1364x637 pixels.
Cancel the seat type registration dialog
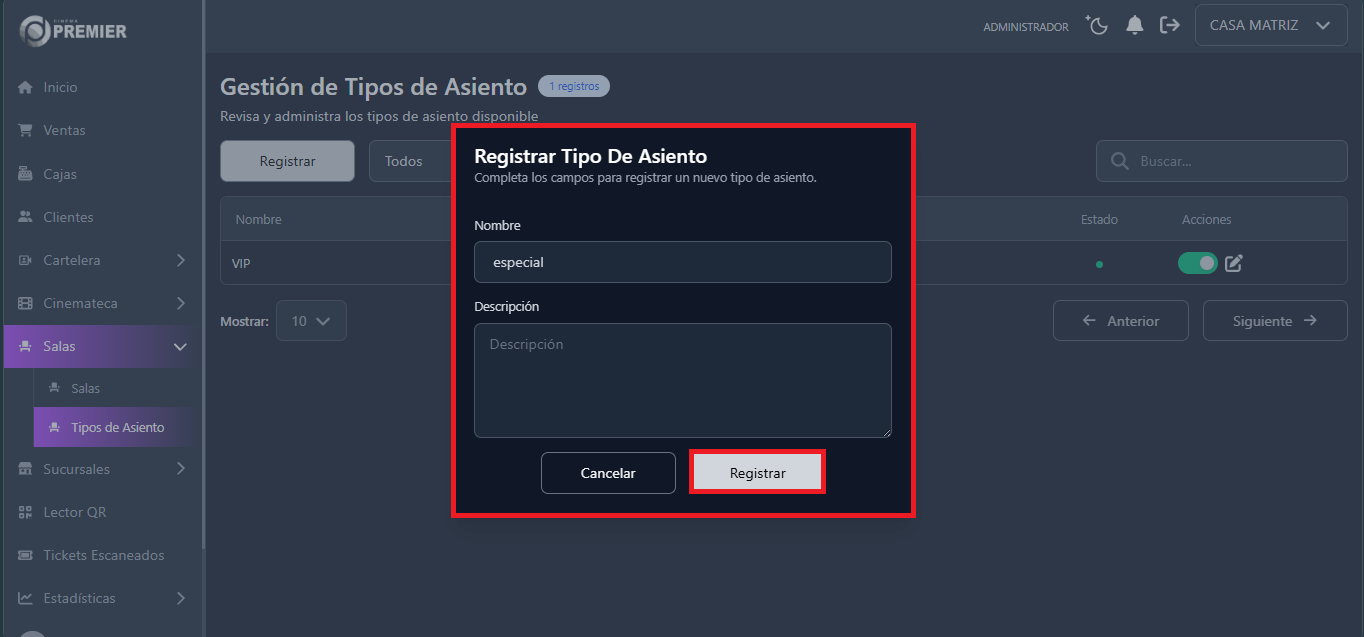pos(608,472)
